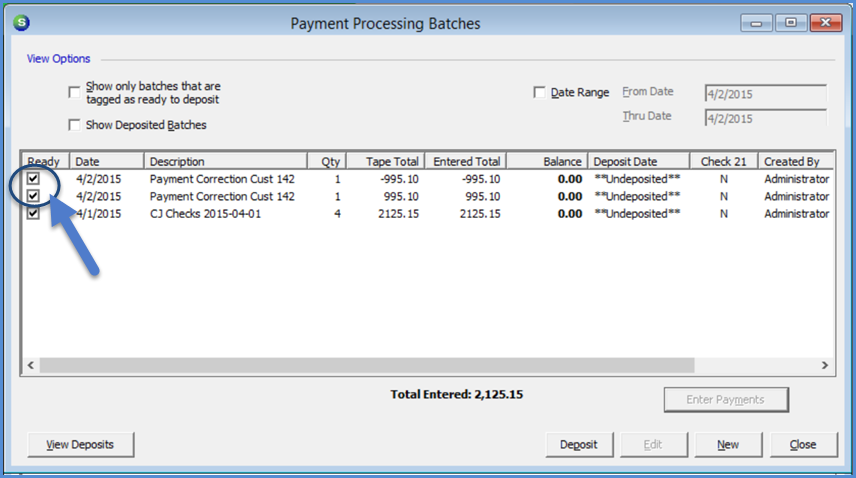Select the 2125.15 Entered Total cell

tap(480, 214)
